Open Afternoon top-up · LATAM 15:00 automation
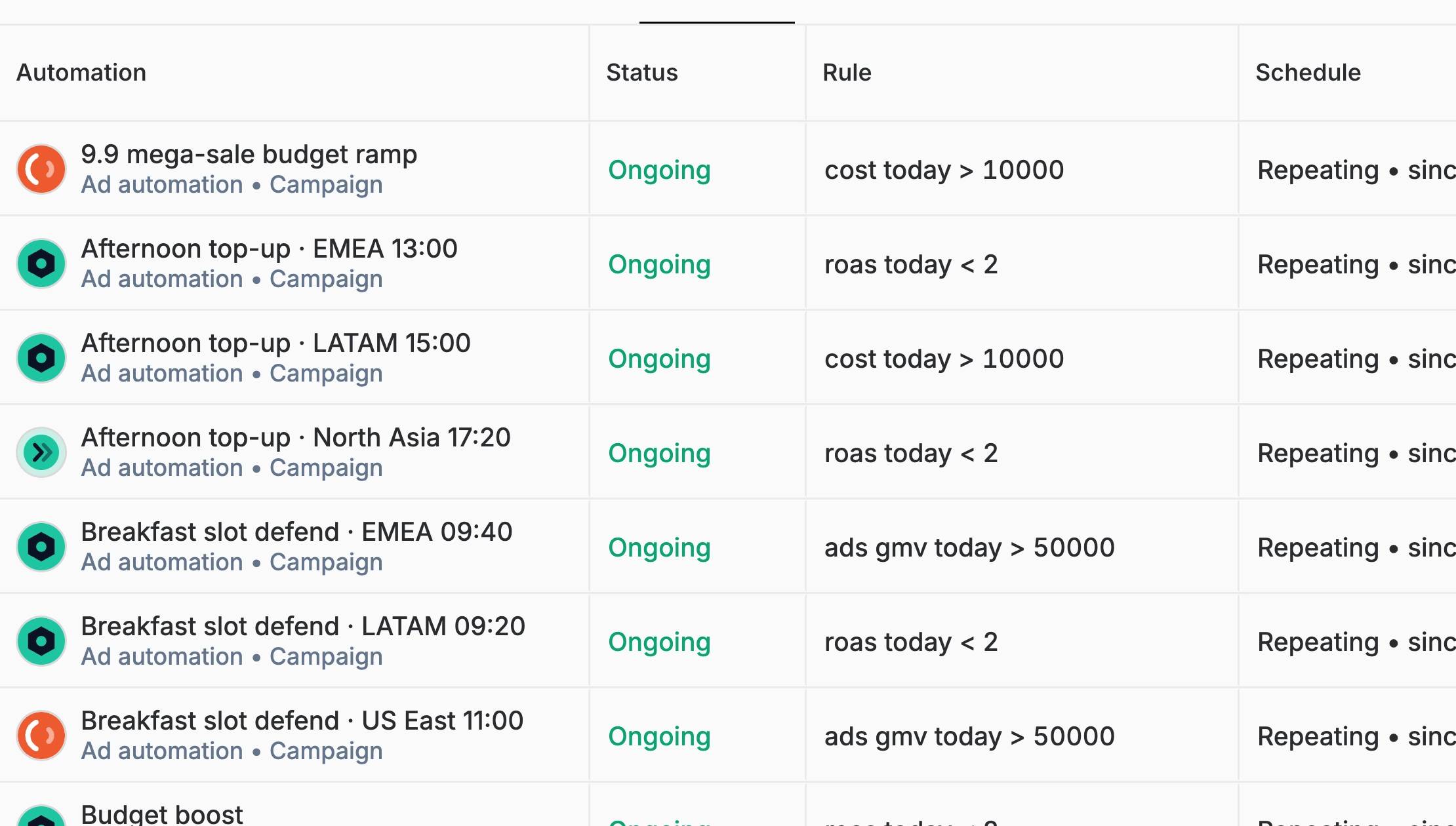This screenshot has height=826, width=1456. coord(276,344)
